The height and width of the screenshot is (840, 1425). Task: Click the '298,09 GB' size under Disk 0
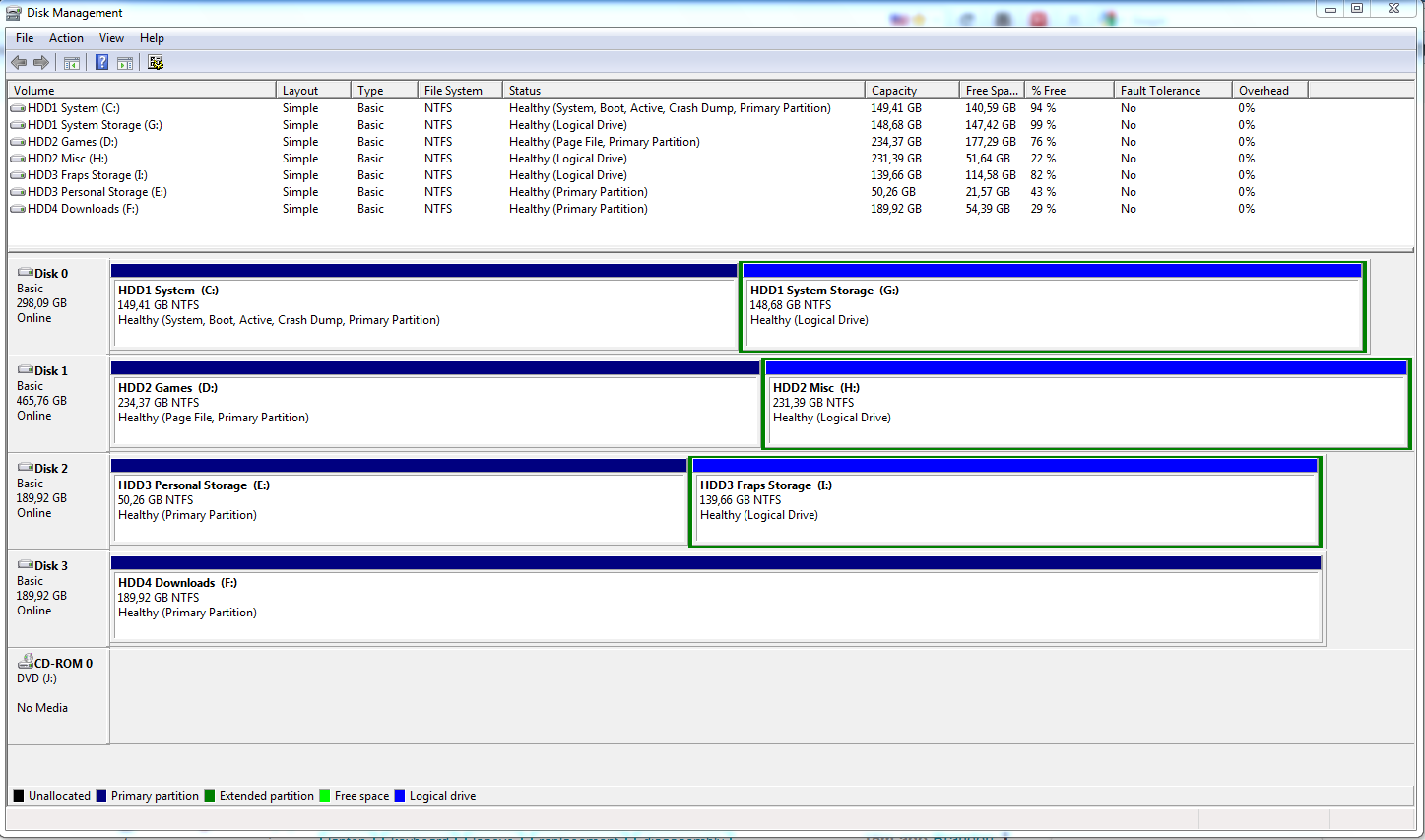click(41, 303)
